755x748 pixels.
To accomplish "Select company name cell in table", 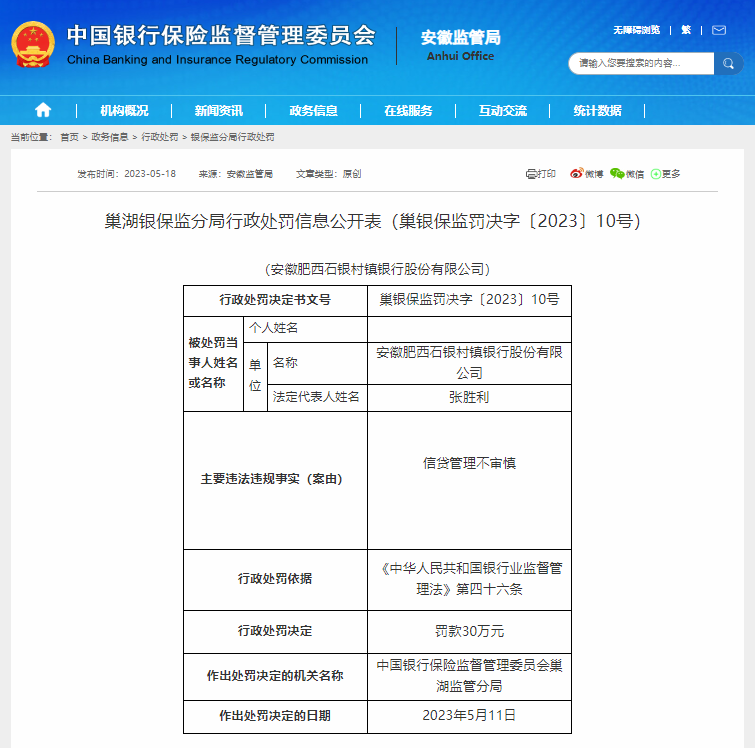I will (x=469, y=363).
